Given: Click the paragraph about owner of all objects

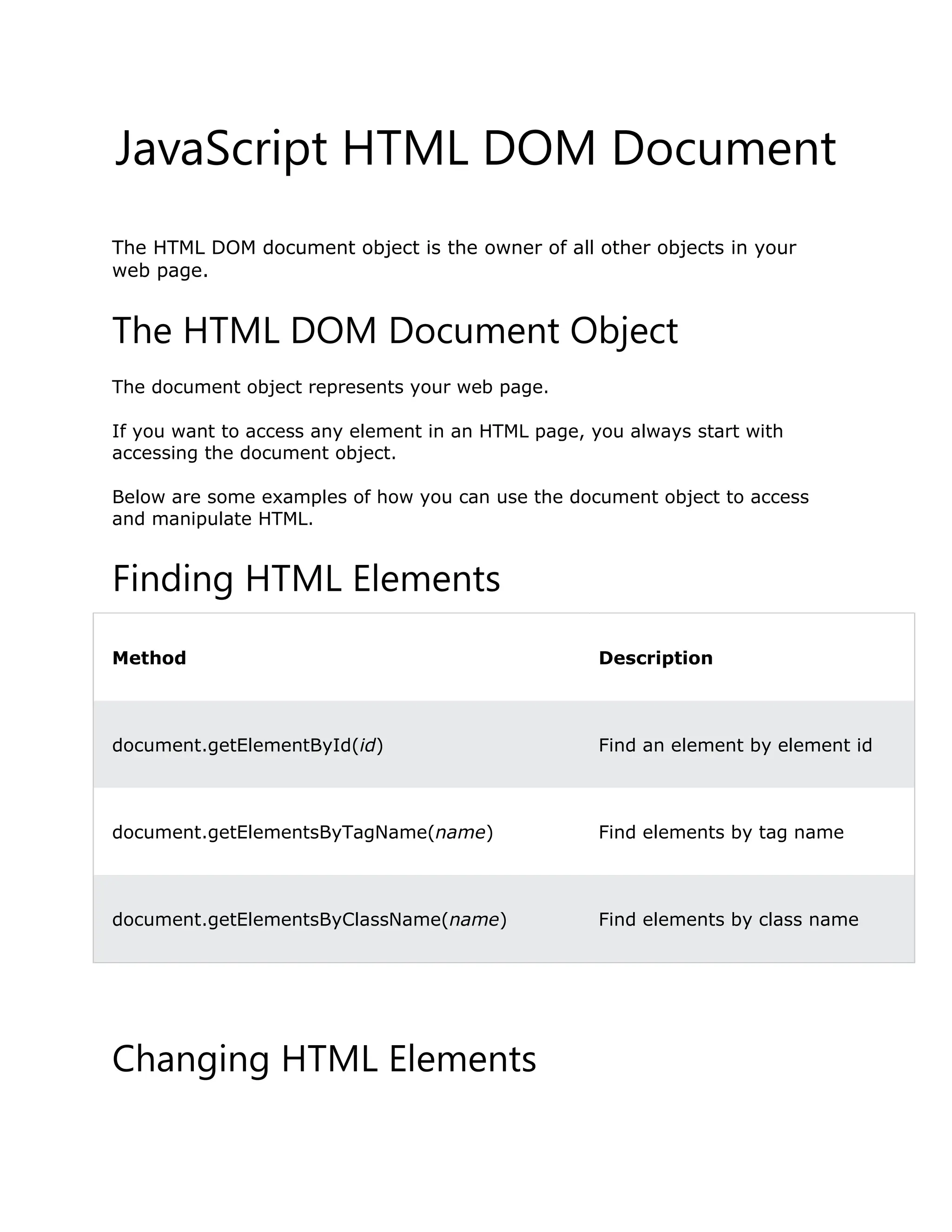Looking at the screenshot, I should [x=454, y=259].
